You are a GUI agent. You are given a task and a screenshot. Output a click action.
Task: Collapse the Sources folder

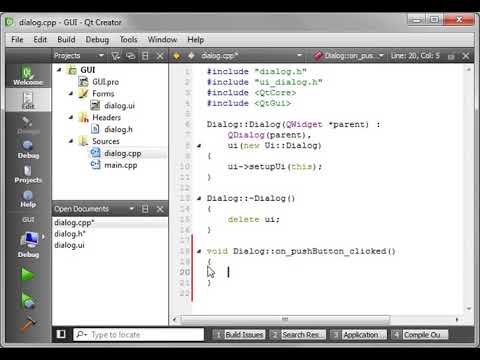point(71,141)
